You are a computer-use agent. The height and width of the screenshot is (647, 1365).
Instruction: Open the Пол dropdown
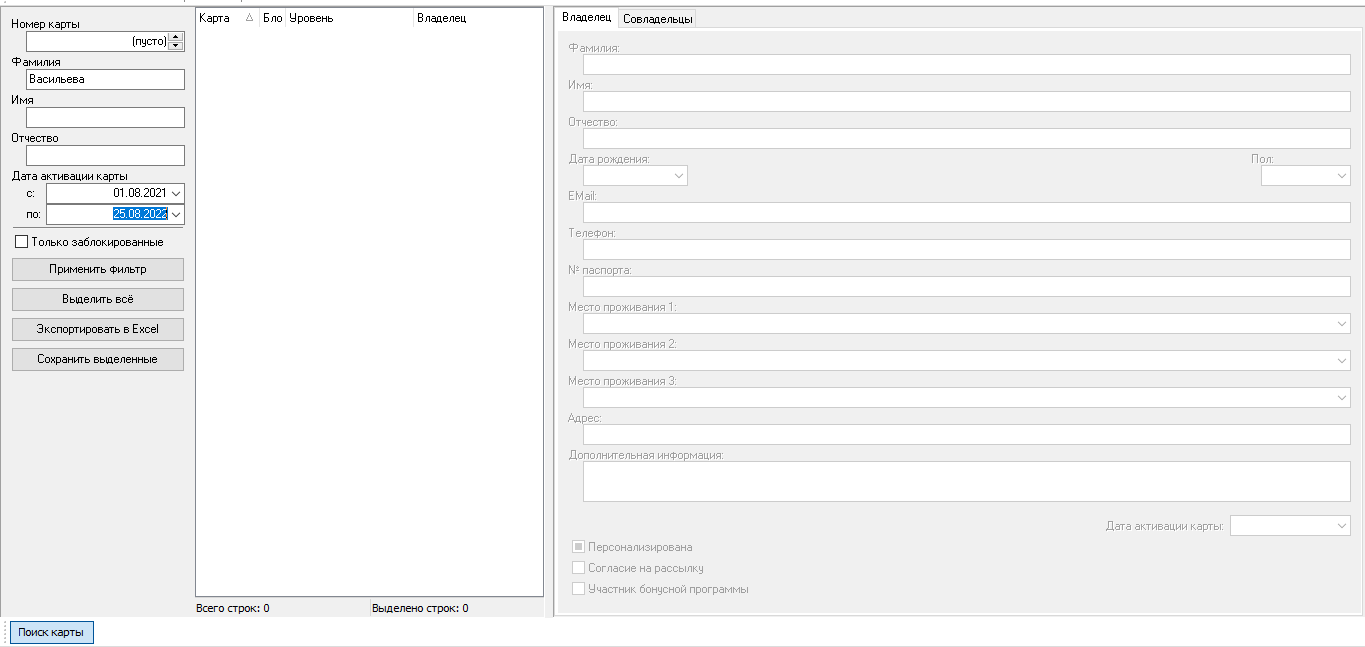(1342, 176)
